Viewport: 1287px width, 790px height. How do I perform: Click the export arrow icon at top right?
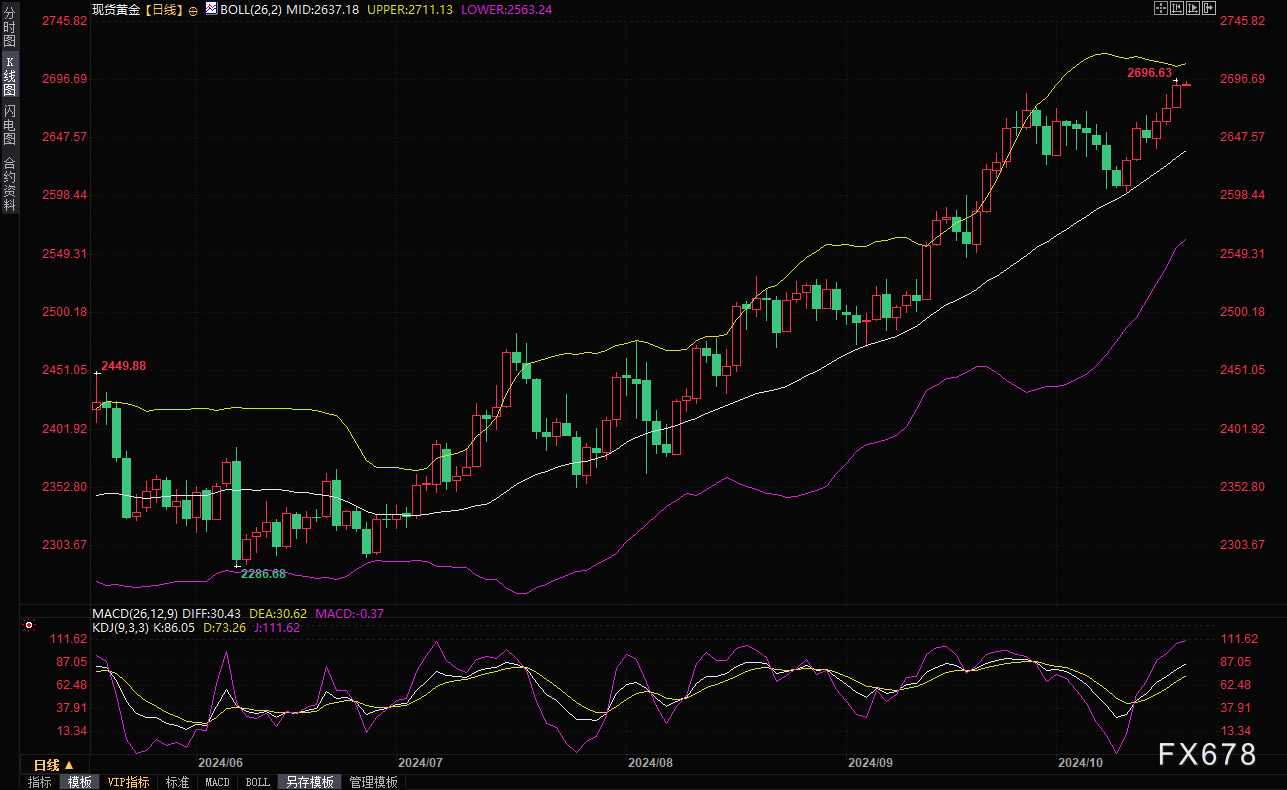pos(1209,9)
